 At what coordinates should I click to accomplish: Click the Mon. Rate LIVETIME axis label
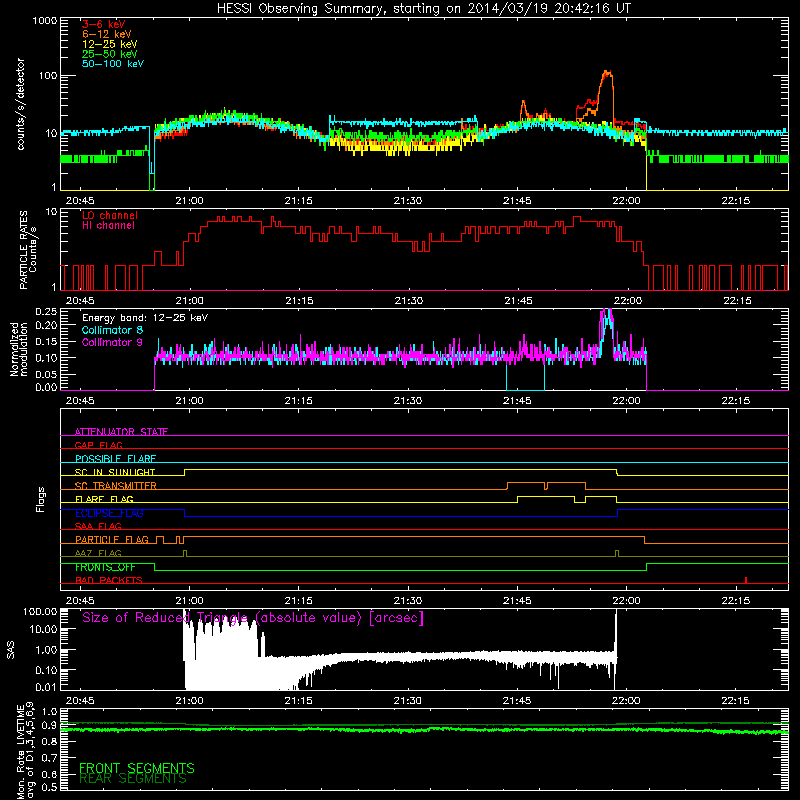point(25,751)
